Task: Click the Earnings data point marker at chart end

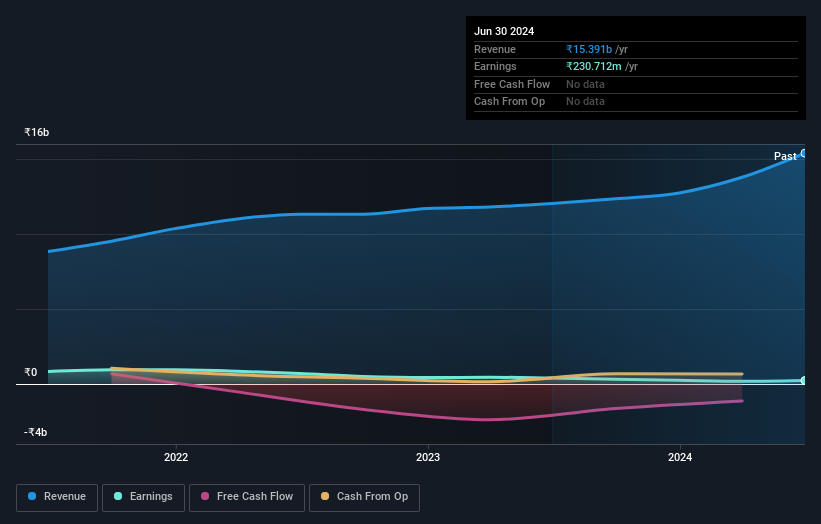Action: tap(804, 381)
